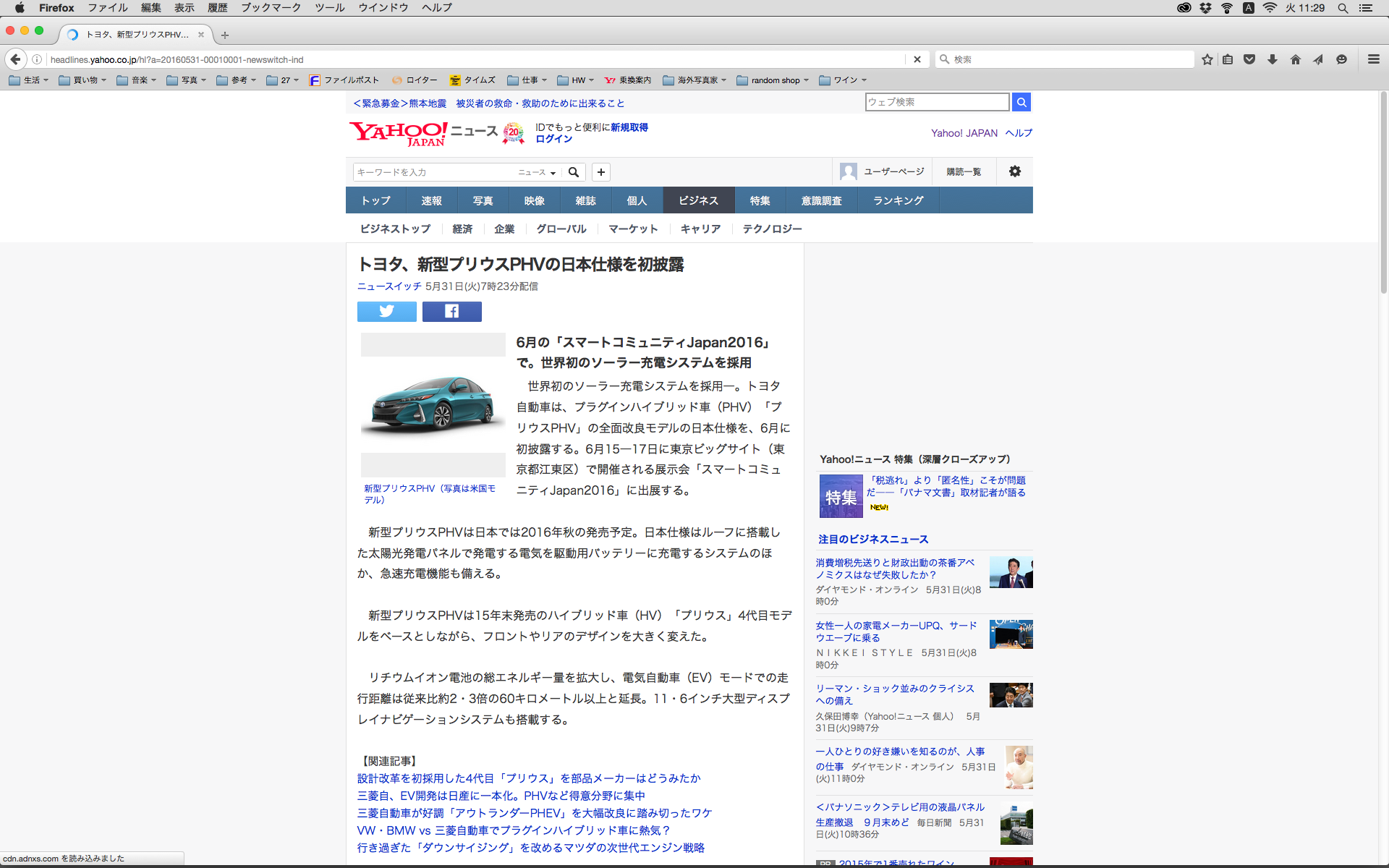This screenshot has height=868, width=1389.
Task: Open Yahoo news settings gear
Action: [1014, 171]
